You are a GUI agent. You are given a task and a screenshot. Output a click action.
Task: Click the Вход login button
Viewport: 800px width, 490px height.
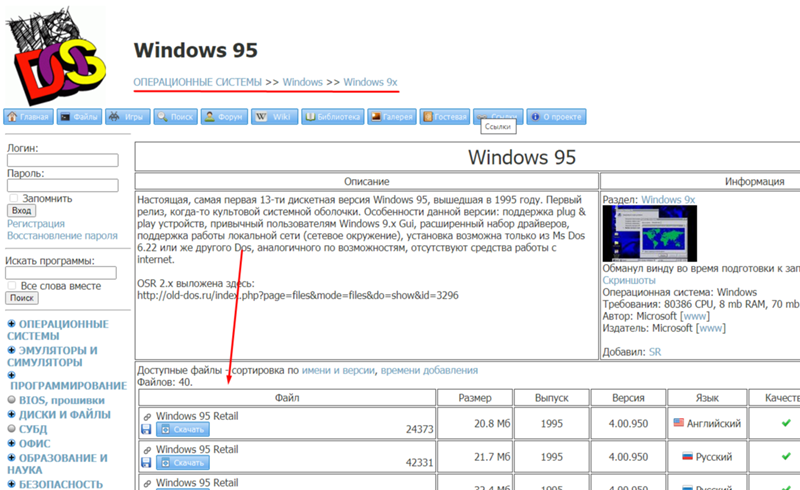(x=21, y=210)
